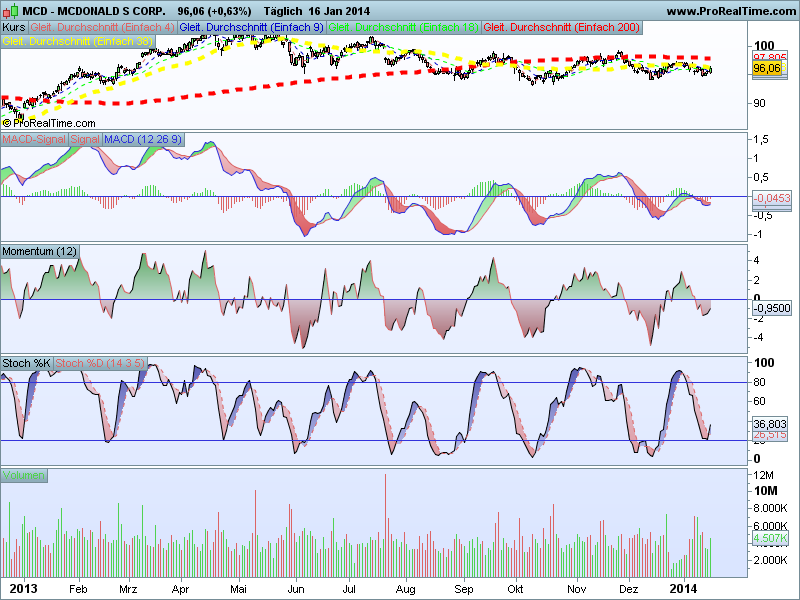Click the MCD - MCDONALD S CORP. title
800x600 pixels.
tap(94, 11)
